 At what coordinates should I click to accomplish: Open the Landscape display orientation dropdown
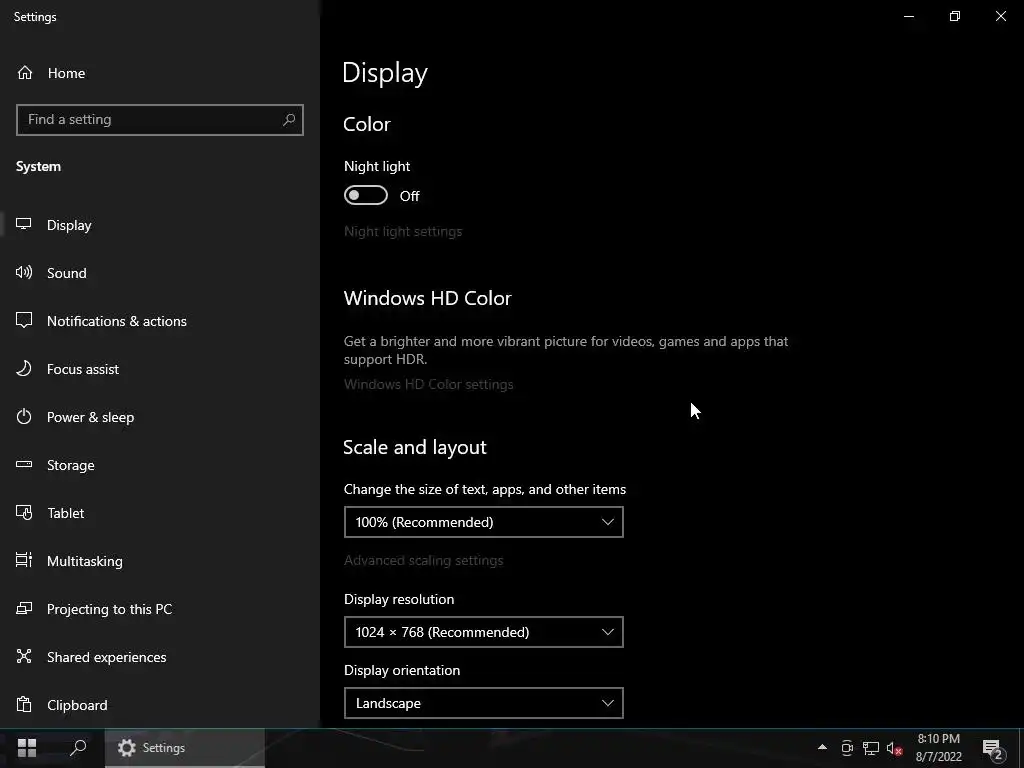tap(483, 703)
